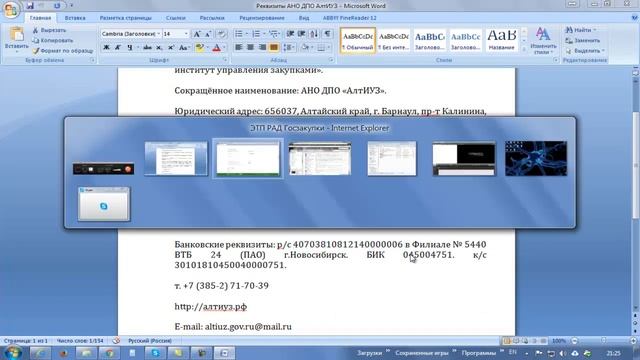Open the Рецензирование tab
The height and width of the screenshot is (360, 640).
262,18
